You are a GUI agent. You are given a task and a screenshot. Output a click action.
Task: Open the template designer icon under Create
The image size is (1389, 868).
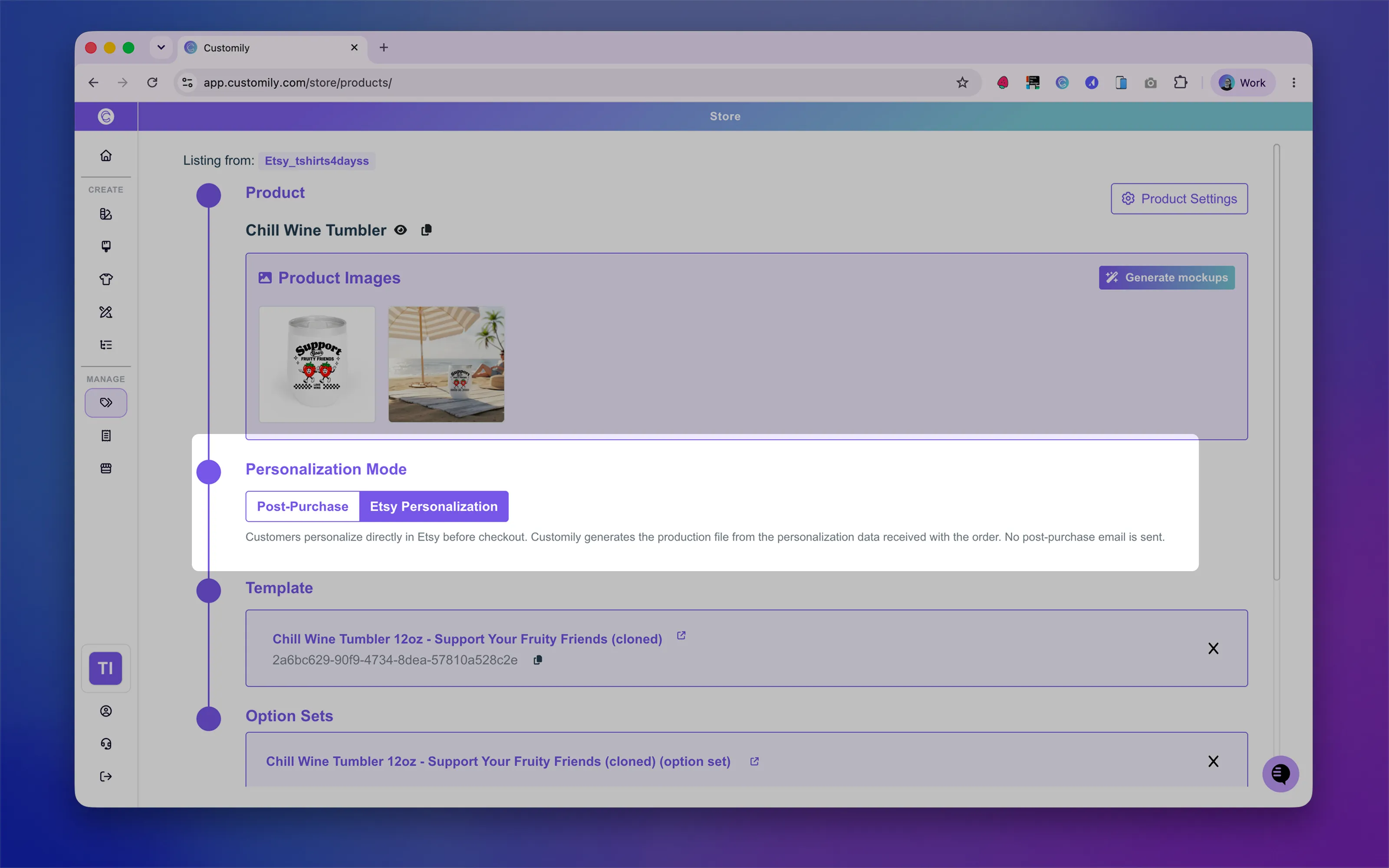(x=106, y=214)
